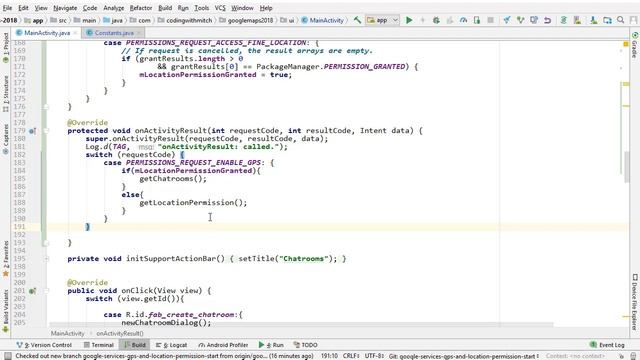Image resolution: width=640 pixels, height=360 pixels.
Task: Open the Edit menu
Action: click(x=23, y=8)
